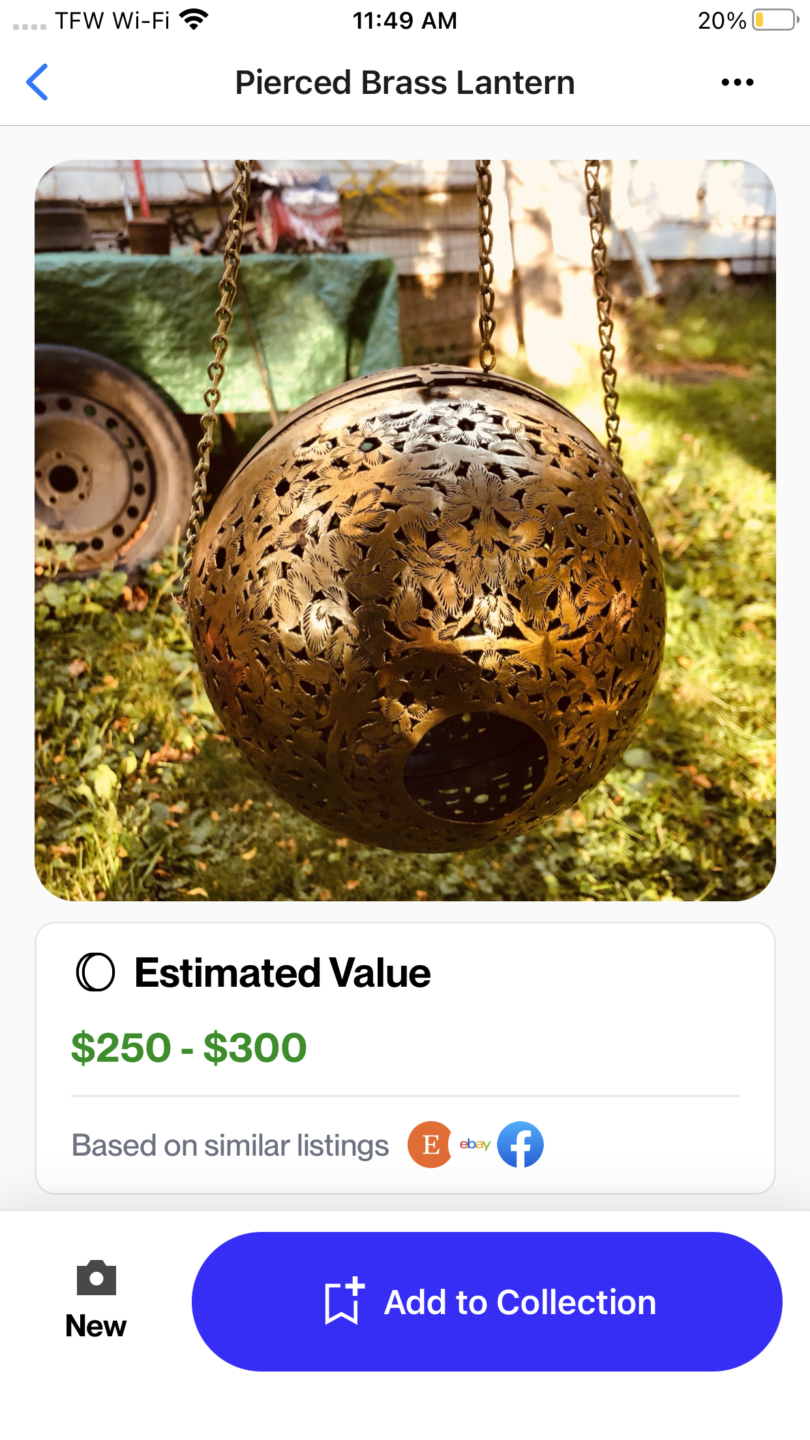This screenshot has height=1440, width=810.
Task: Tap the TFW Wi-Fi carrier label
Action: (112, 20)
